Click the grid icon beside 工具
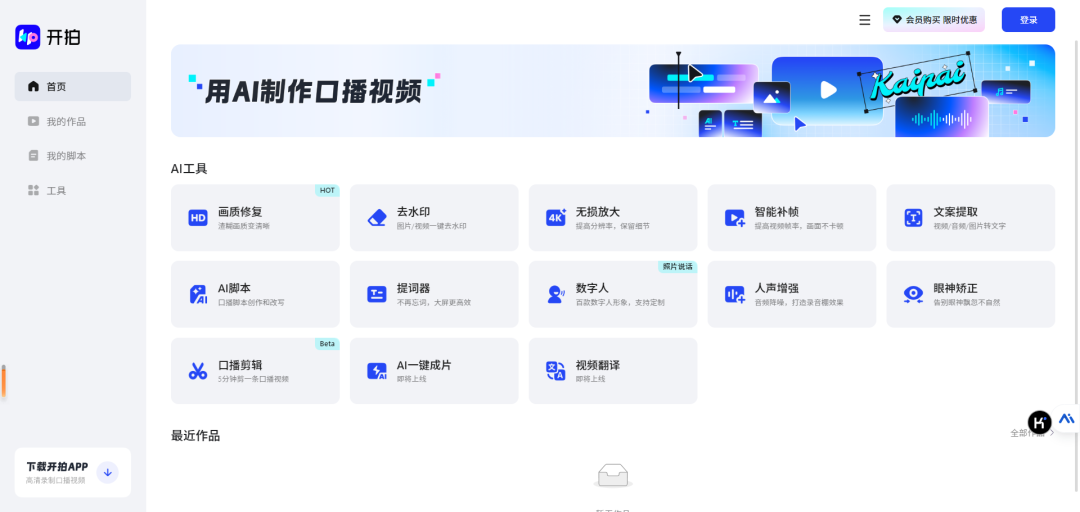This screenshot has width=1080, height=512. click(x=33, y=190)
